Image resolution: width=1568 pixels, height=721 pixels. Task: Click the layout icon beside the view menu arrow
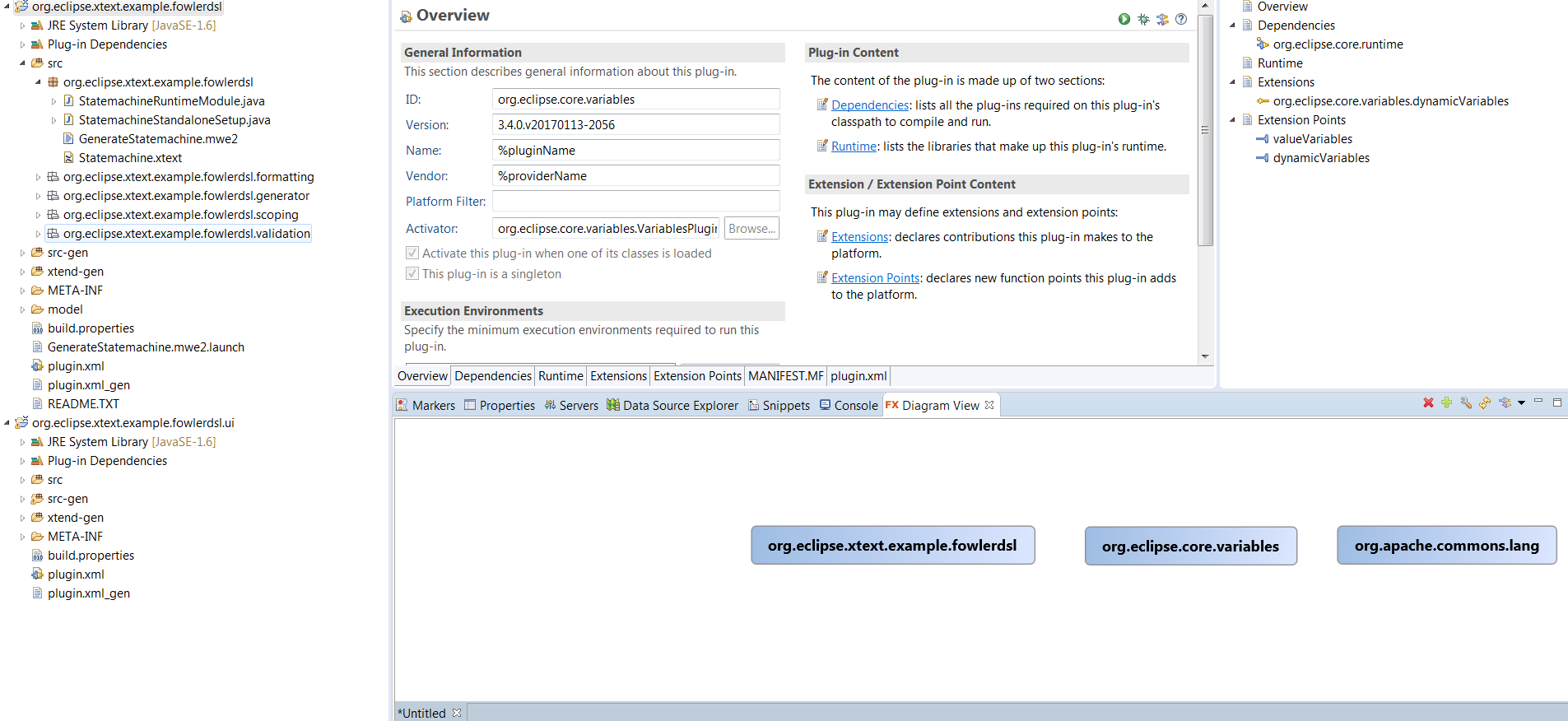(1505, 402)
